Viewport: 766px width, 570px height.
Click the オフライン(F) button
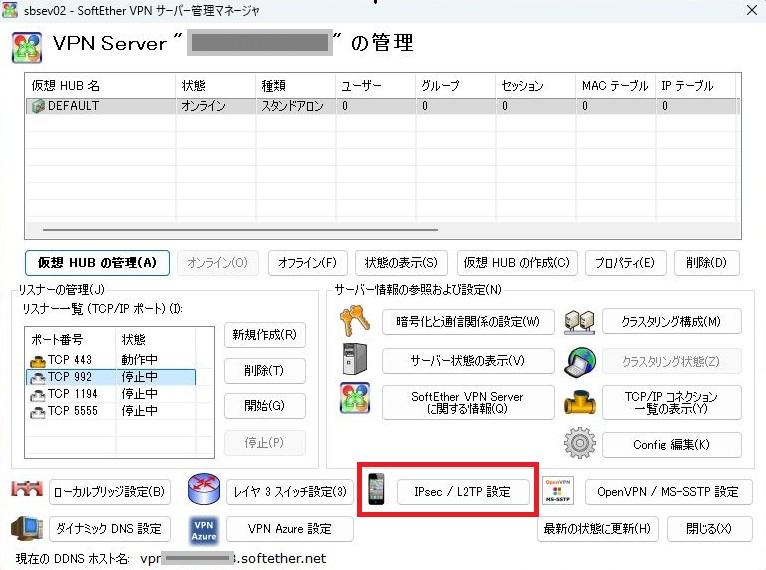pyautogui.click(x=308, y=263)
